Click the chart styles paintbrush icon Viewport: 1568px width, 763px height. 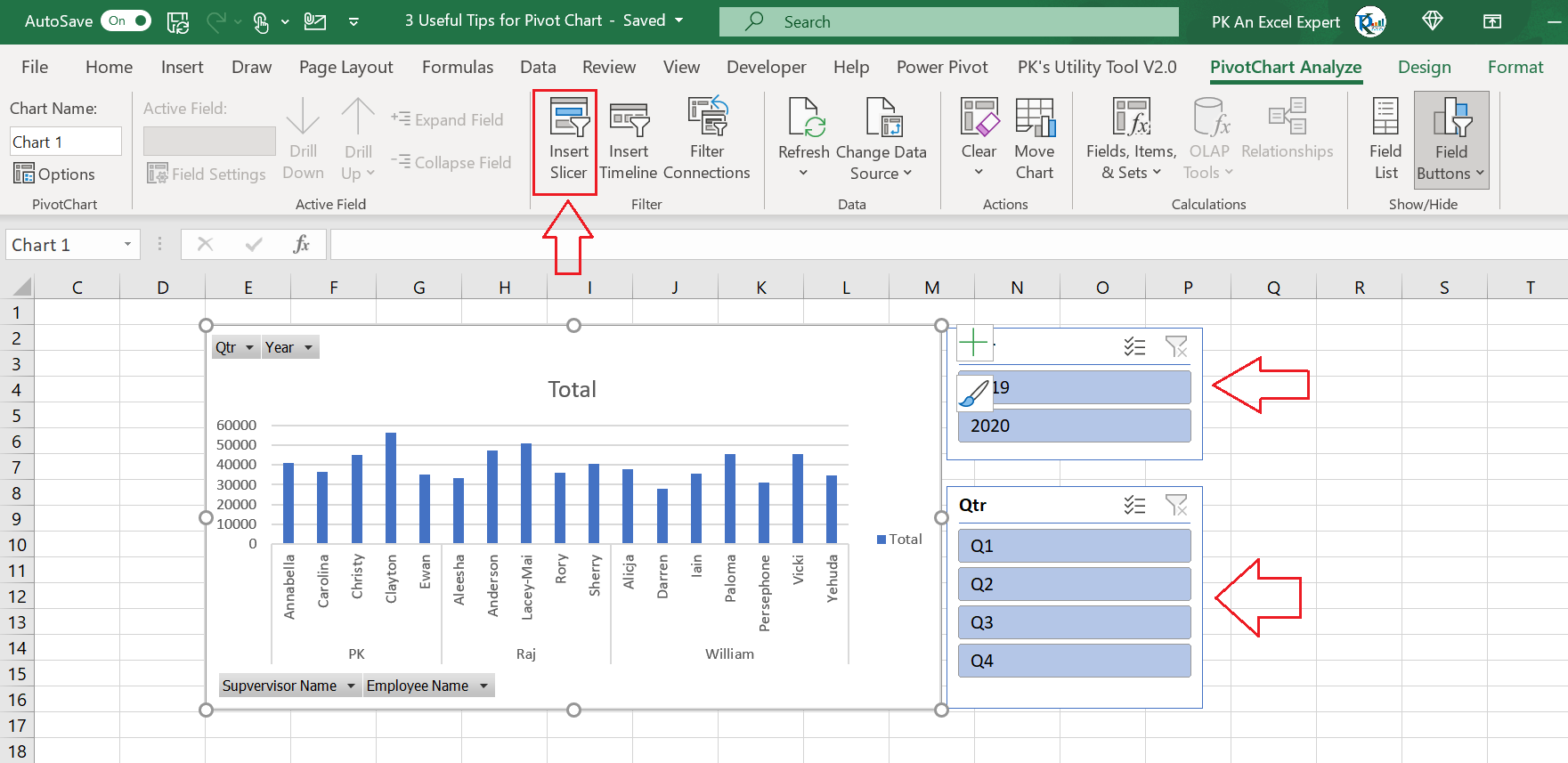(974, 392)
